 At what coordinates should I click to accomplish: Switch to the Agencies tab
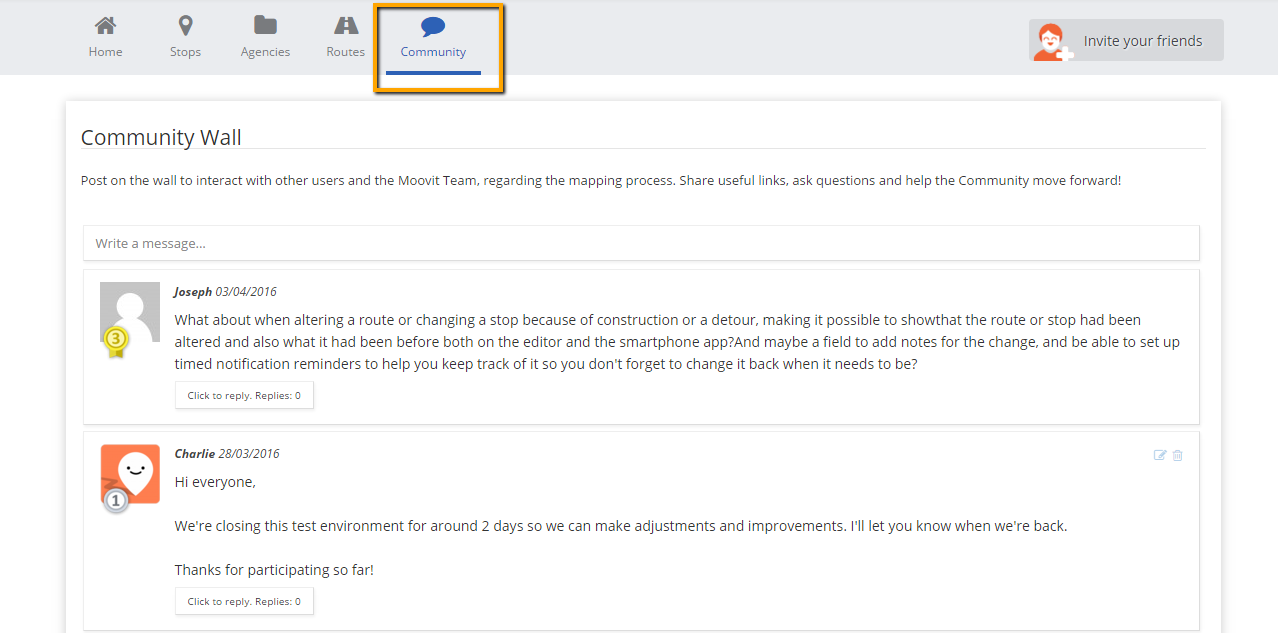pyautogui.click(x=265, y=38)
